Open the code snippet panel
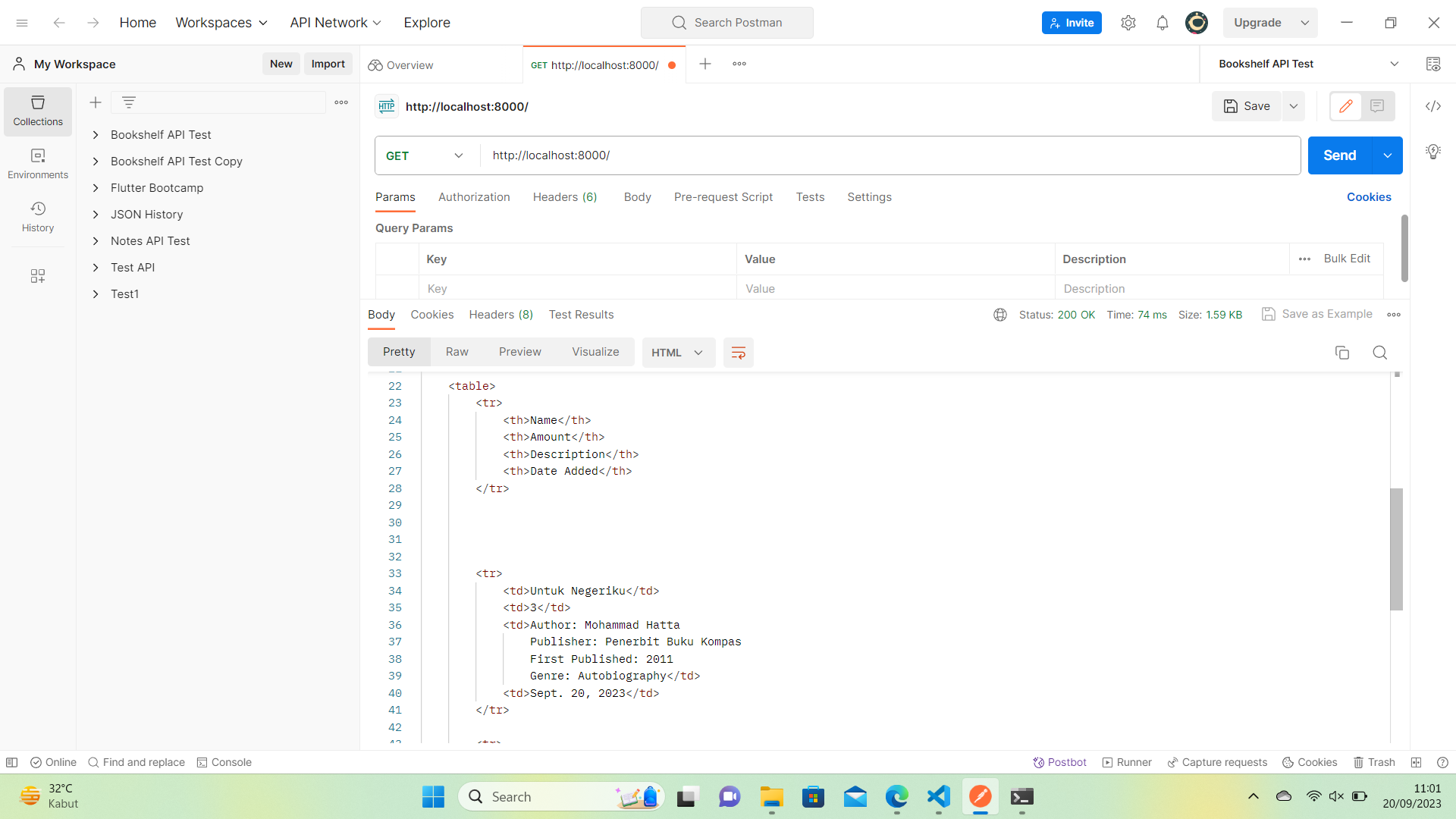 [x=1433, y=106]
